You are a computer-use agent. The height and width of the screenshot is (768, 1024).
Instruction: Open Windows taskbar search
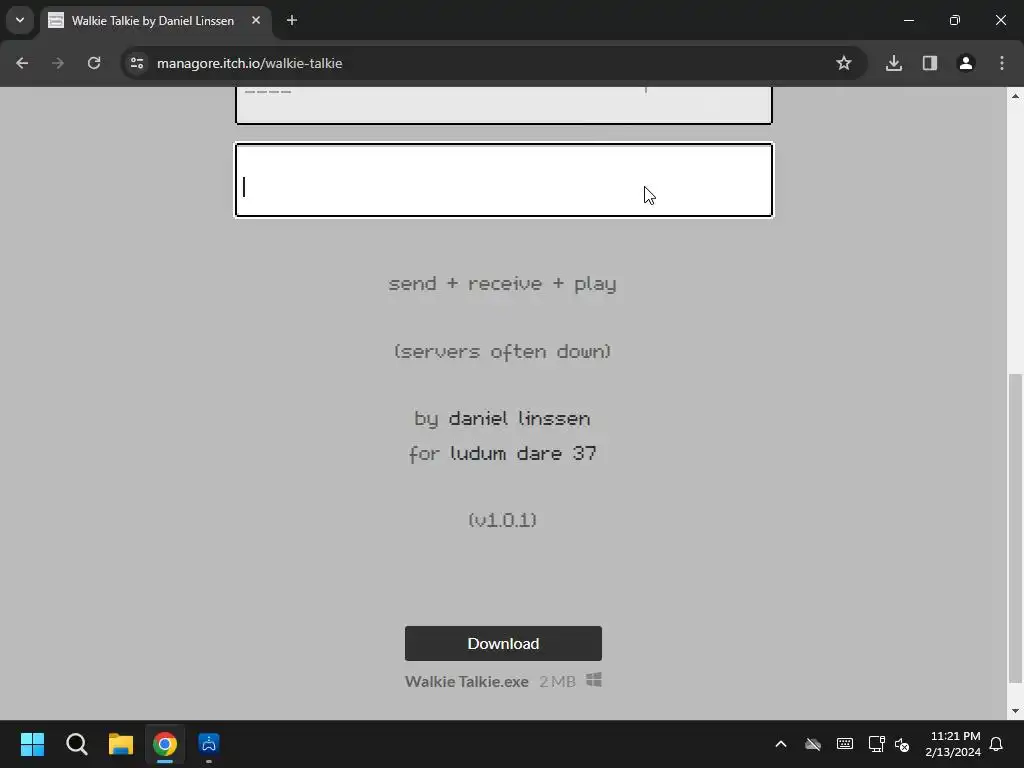pos(76,744)
